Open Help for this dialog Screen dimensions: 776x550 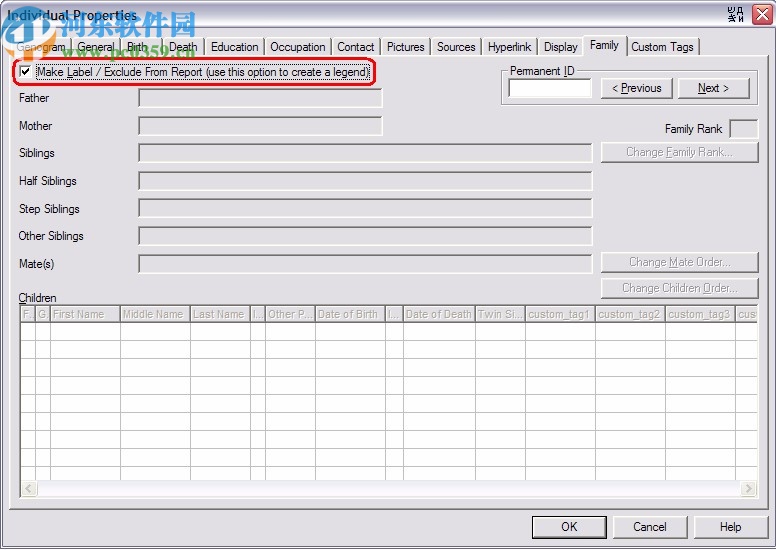pos(730,527)
